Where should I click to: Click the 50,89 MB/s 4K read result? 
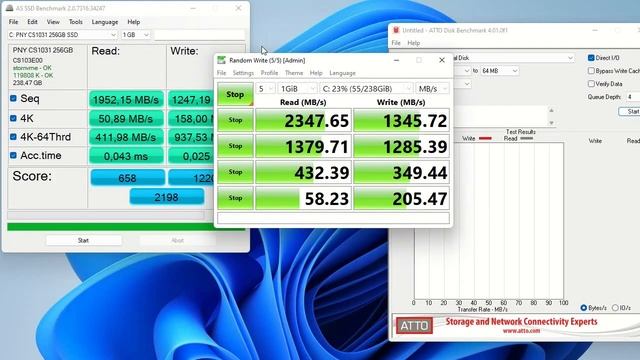point(126,119)
